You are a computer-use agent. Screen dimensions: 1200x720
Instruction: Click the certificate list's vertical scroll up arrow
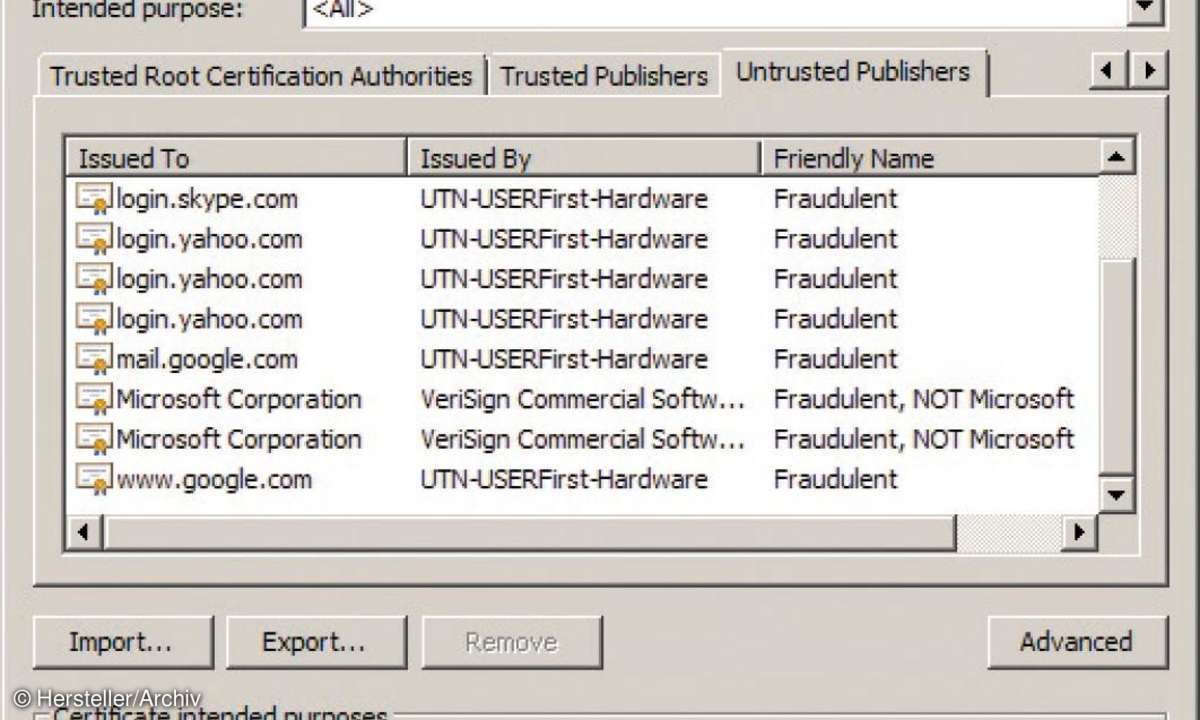(1116, 157)
